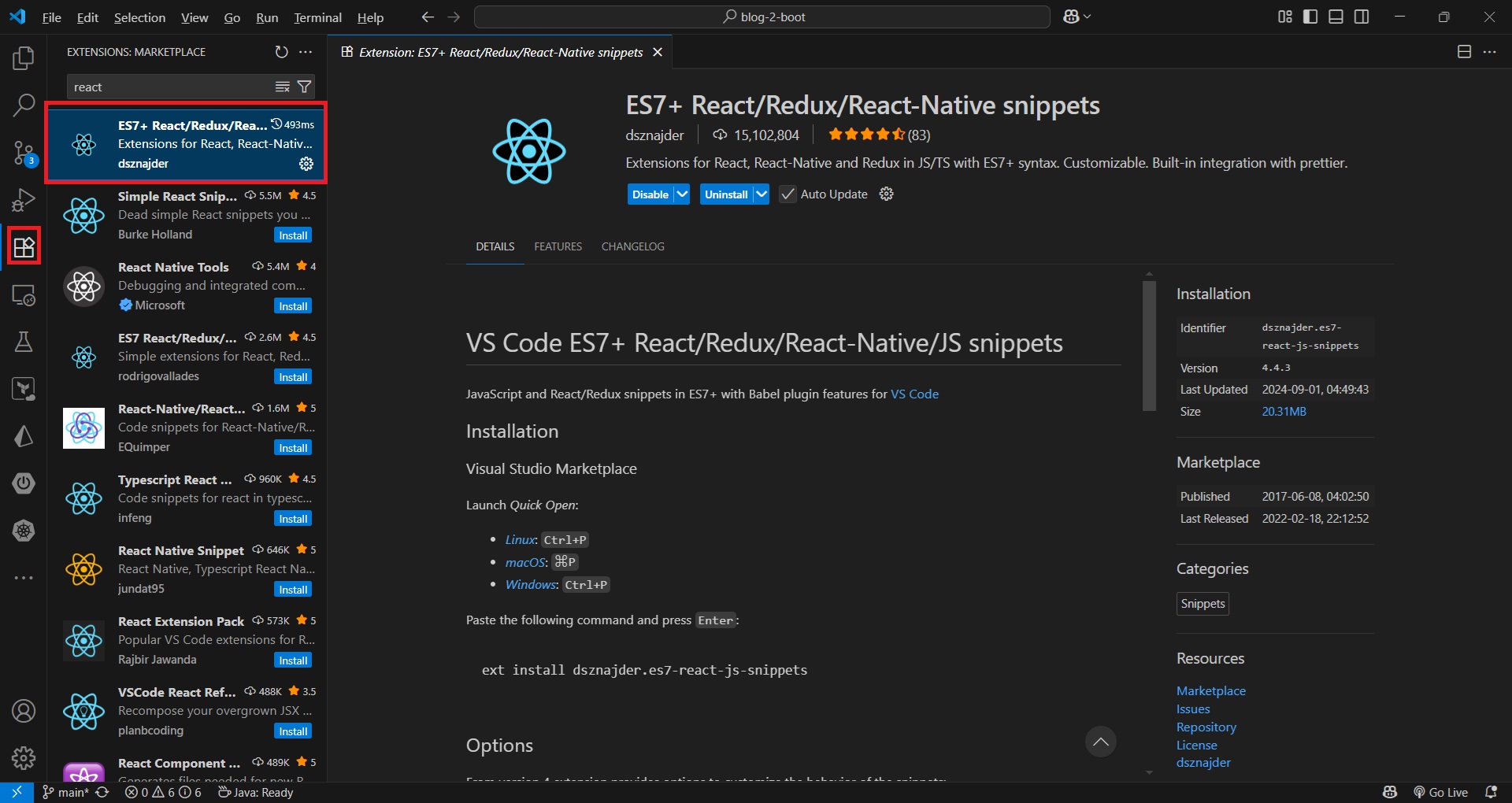Install Simple React Snippets extension

point(293,235)
